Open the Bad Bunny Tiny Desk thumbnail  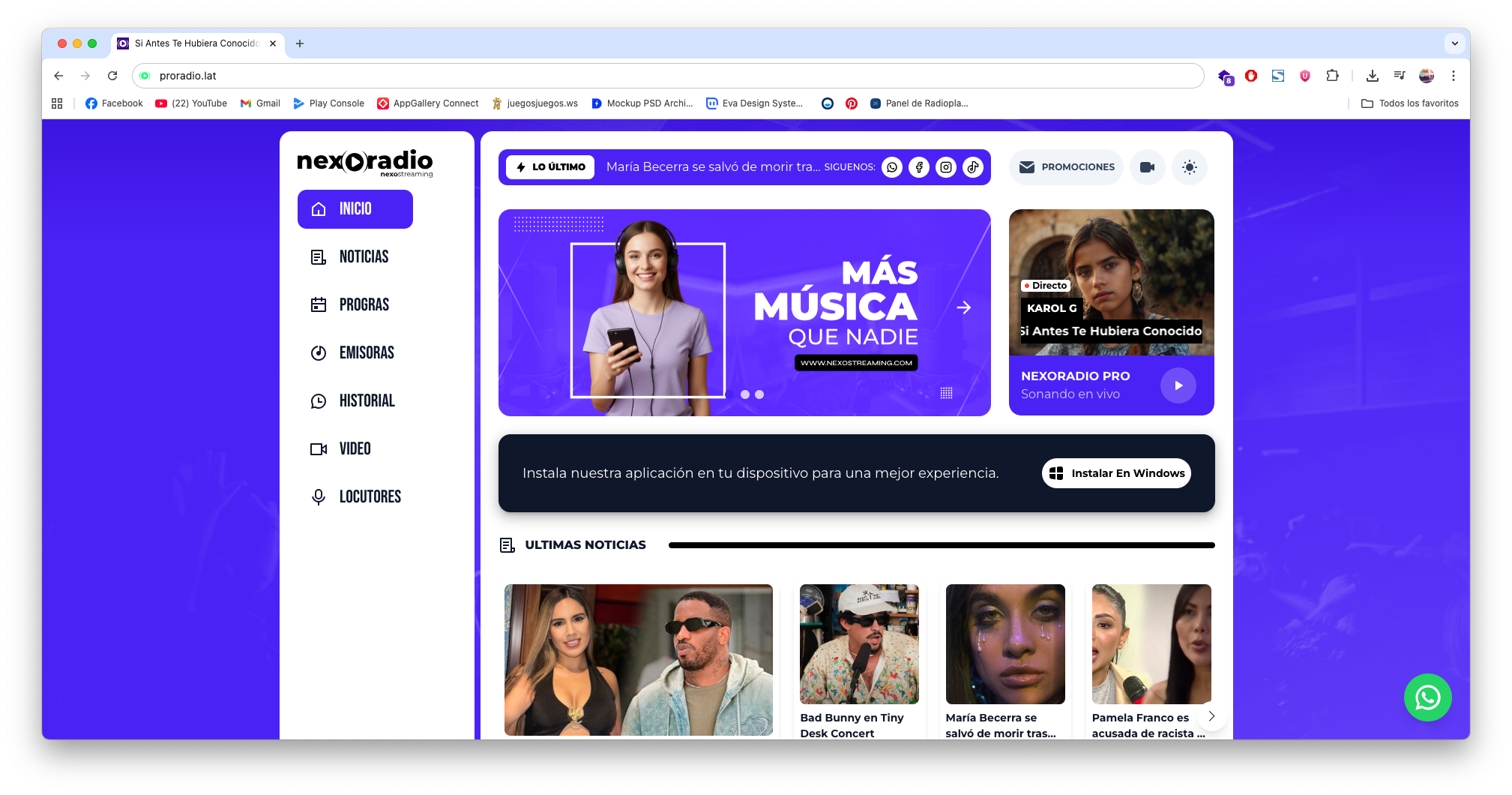click(858, 644)
